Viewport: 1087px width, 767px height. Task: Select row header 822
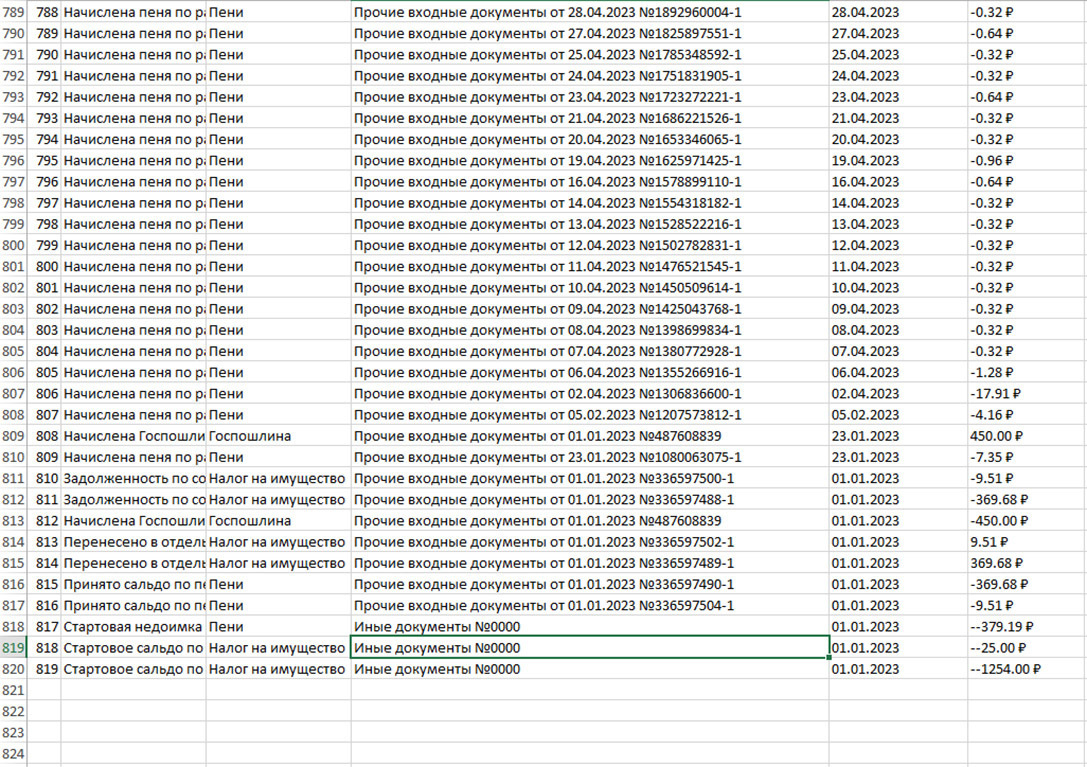pyautogui.click(x=12, y=712)
